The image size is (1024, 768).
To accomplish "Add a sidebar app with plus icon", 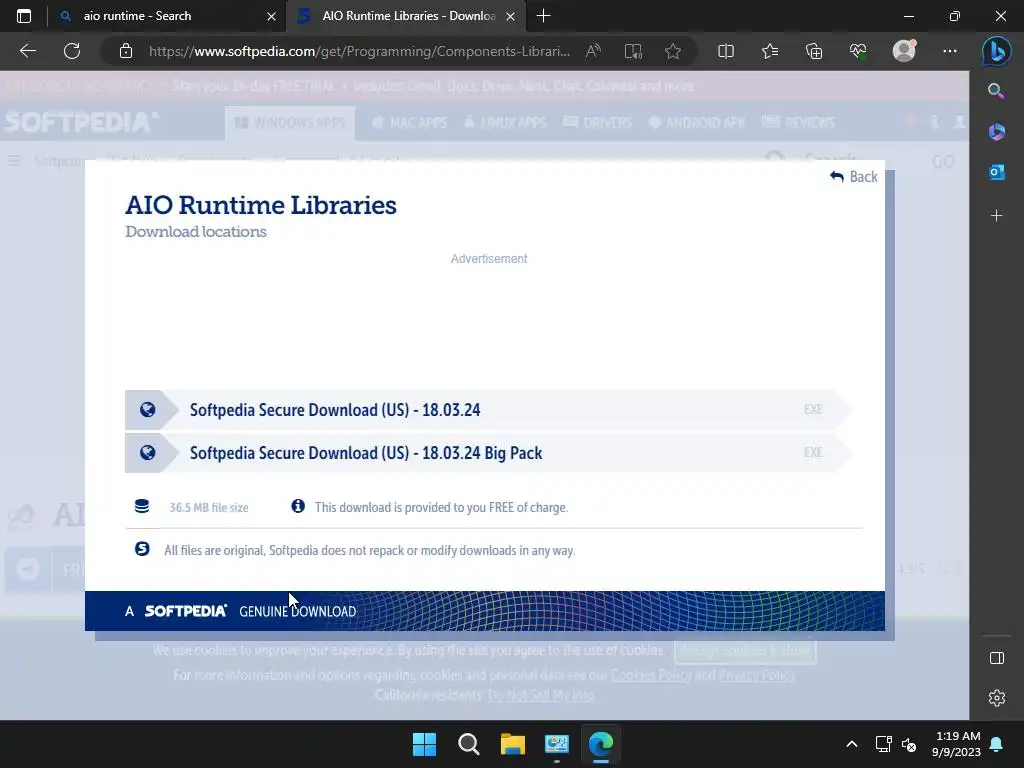I will click(x=996, y=216).
